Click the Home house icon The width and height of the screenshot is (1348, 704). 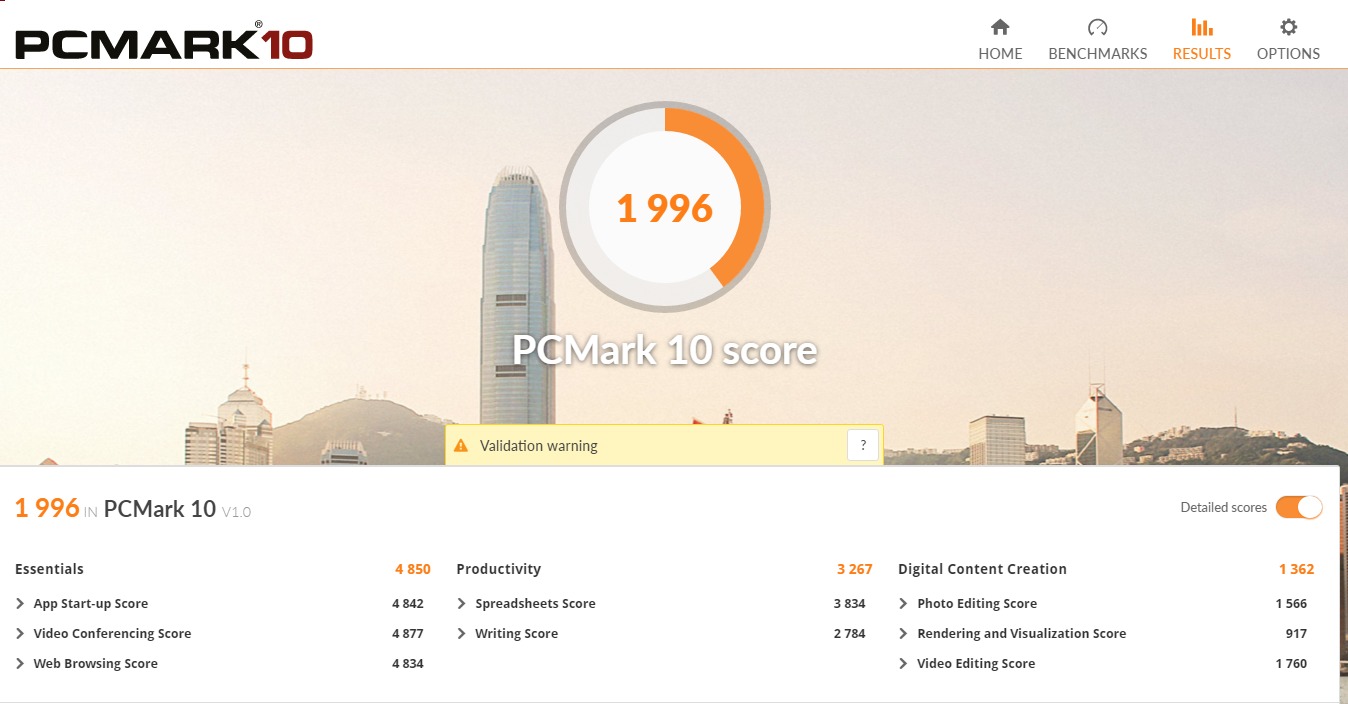click(x=1000, y=27)
